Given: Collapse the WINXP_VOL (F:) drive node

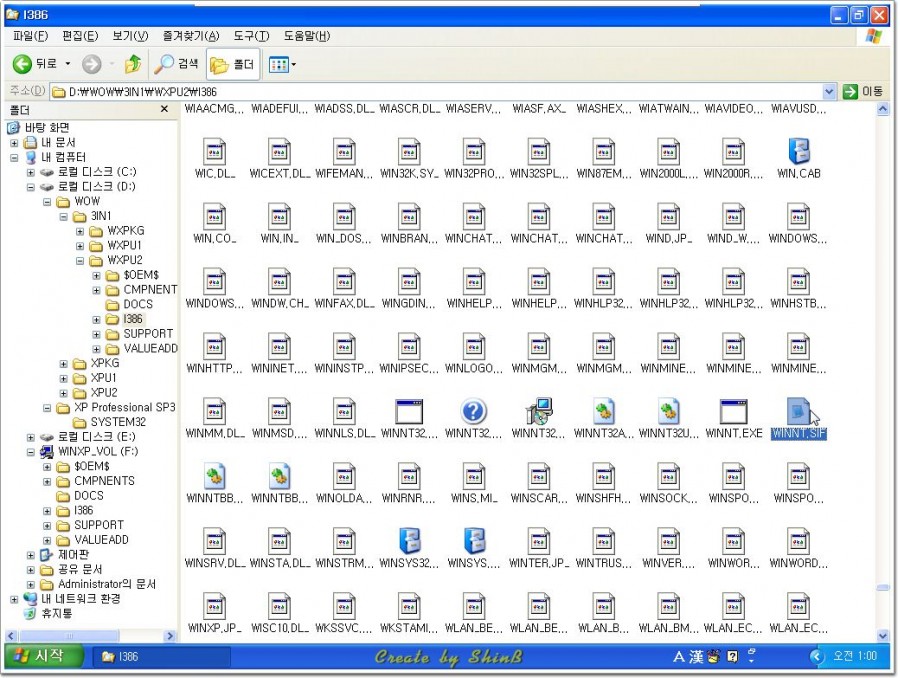Looking at the screenshot, I should point(30,452).
